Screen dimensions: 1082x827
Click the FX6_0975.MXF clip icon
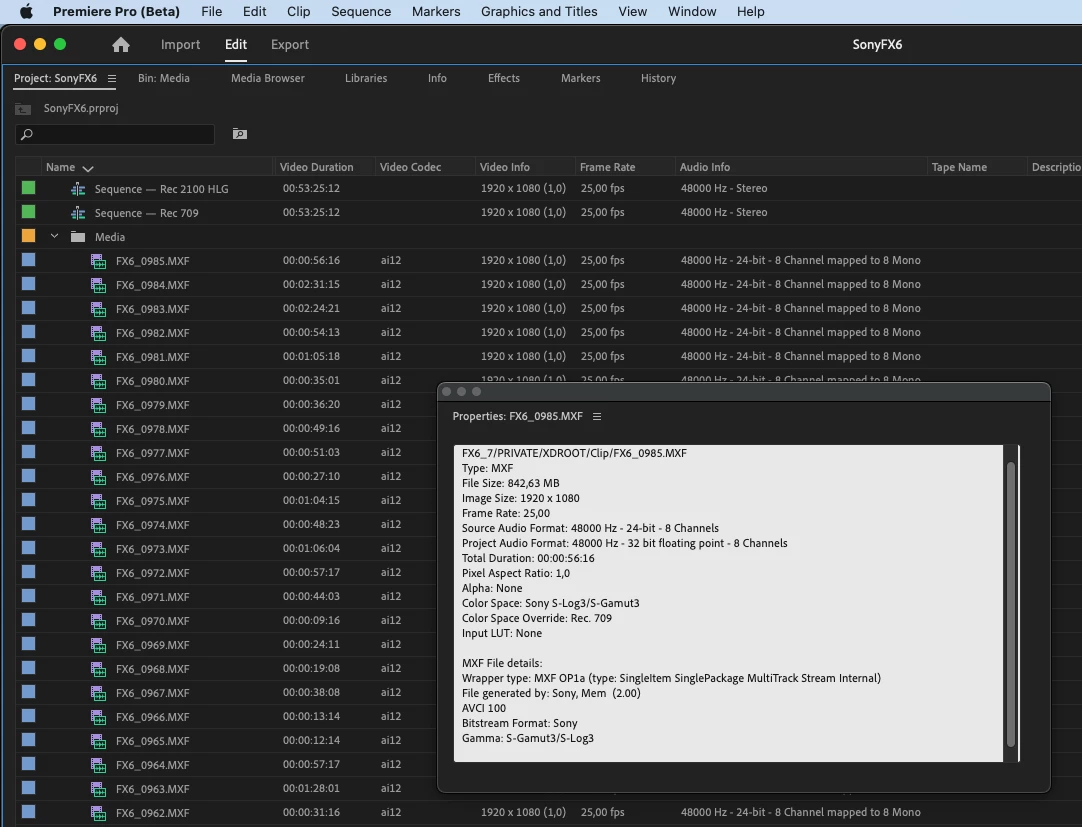99,501
